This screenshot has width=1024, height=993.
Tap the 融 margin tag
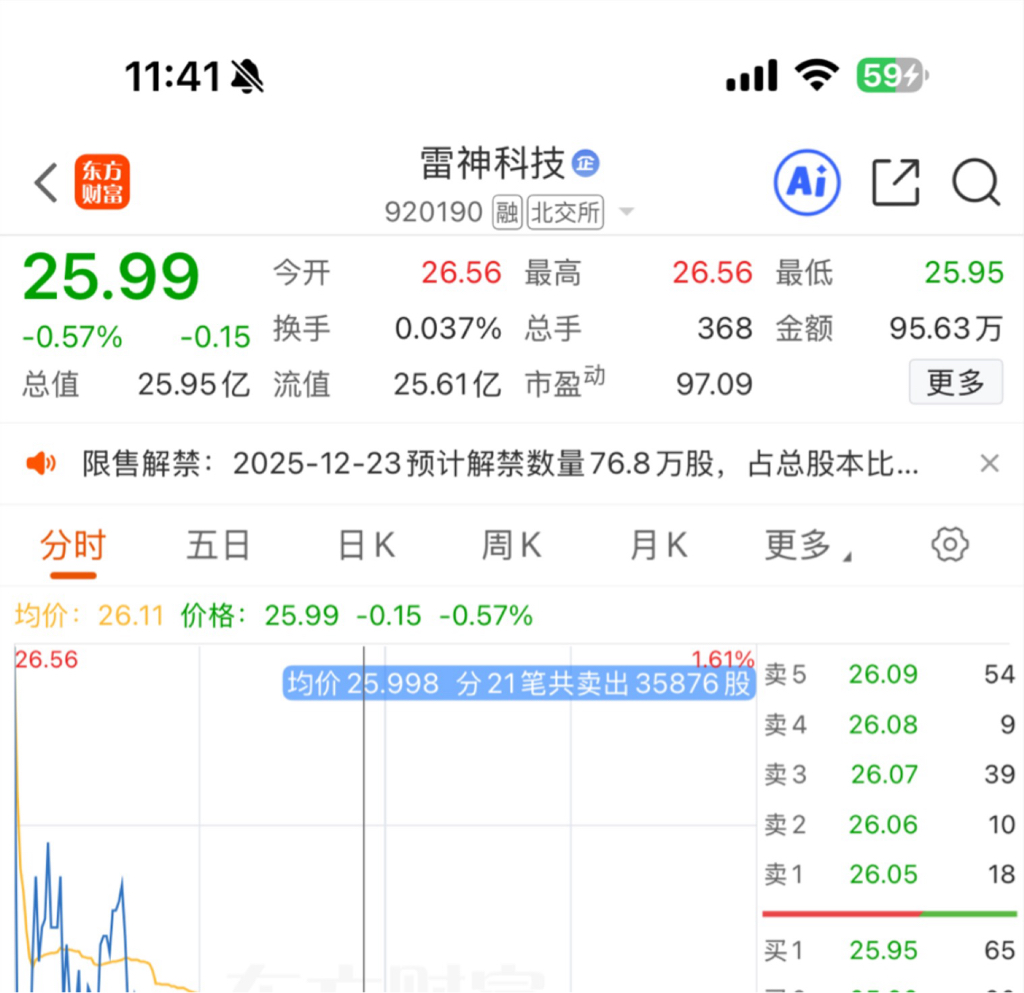point(507,212)
